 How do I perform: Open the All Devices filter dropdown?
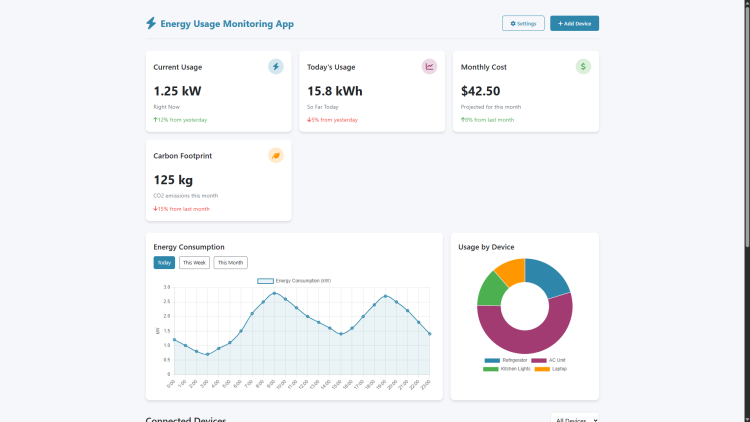pyautogui.click(x=574, y=419)
